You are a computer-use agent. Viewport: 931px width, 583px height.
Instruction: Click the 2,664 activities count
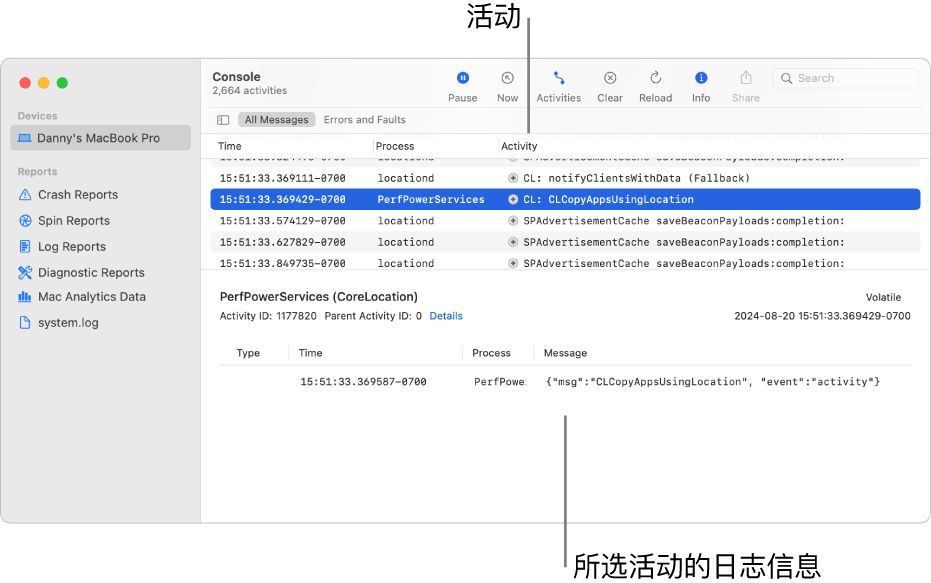pos(249,91)
